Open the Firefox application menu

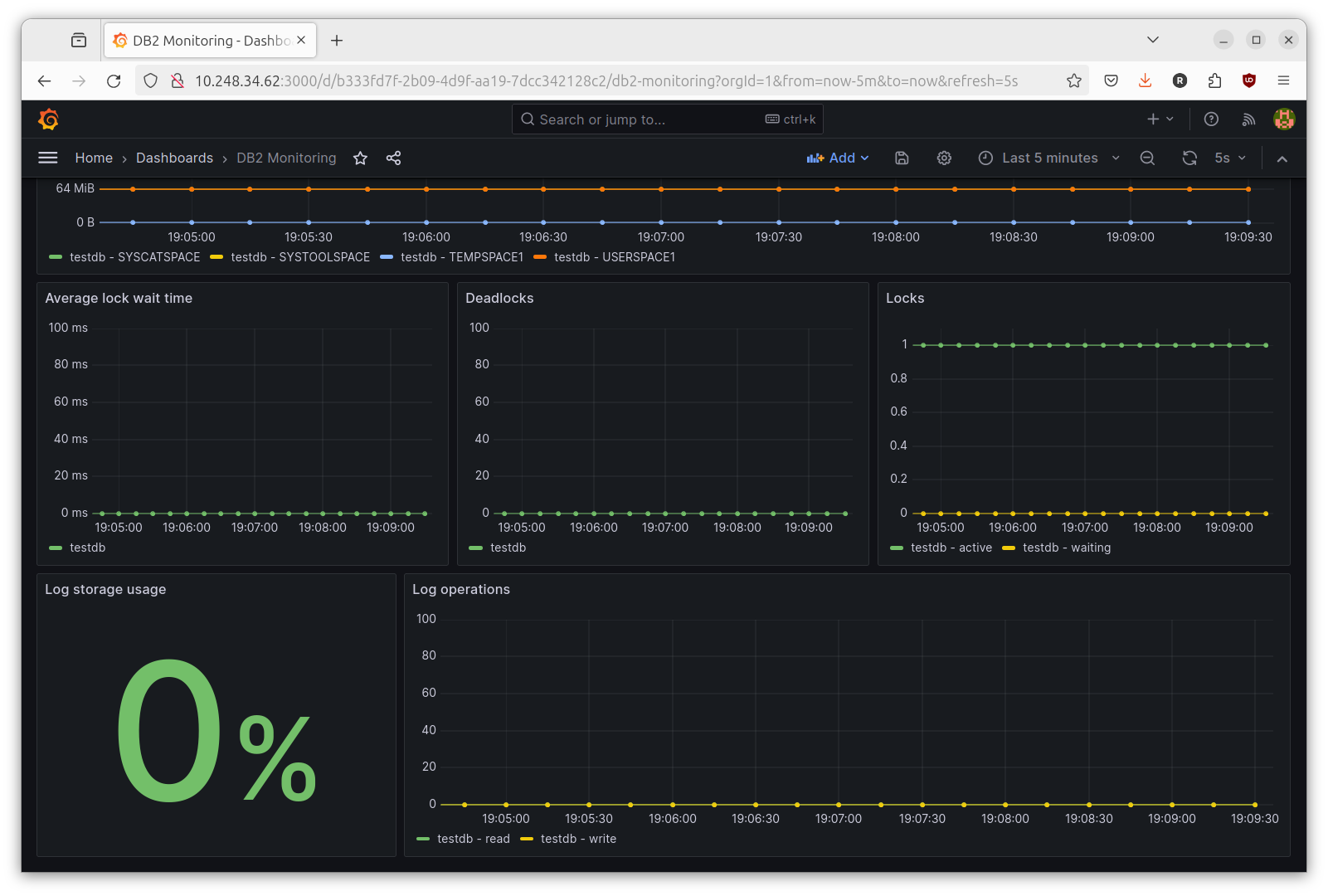tap(1283, 80)
